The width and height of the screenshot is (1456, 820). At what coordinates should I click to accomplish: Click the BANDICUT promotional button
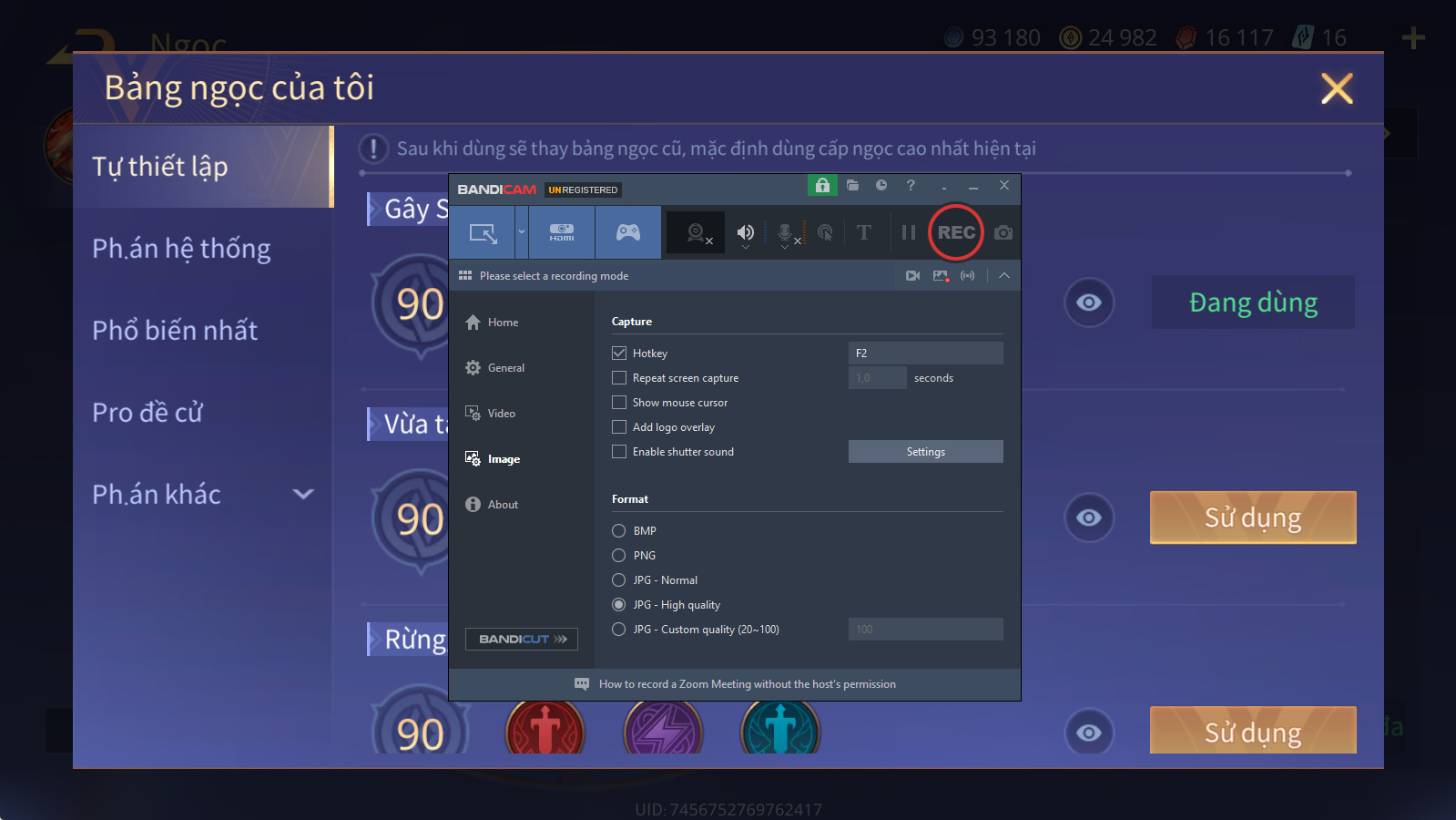click(x=522, y=640)
